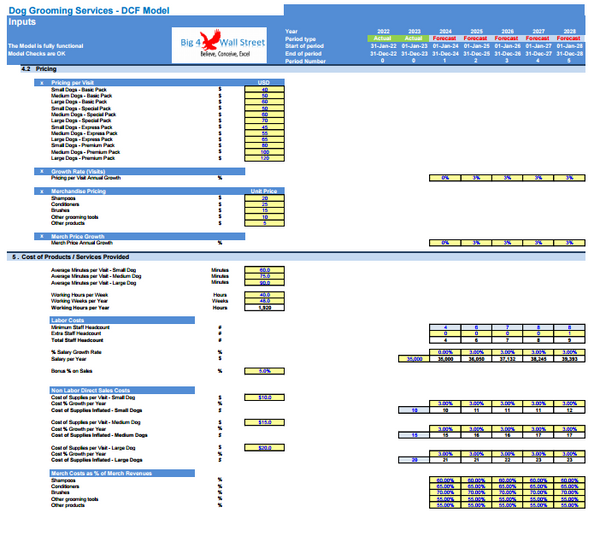This screenshot has height=542, width=600.
Task: Select the 2028 Forecast period type cell
Action: [x=568, y=39]
